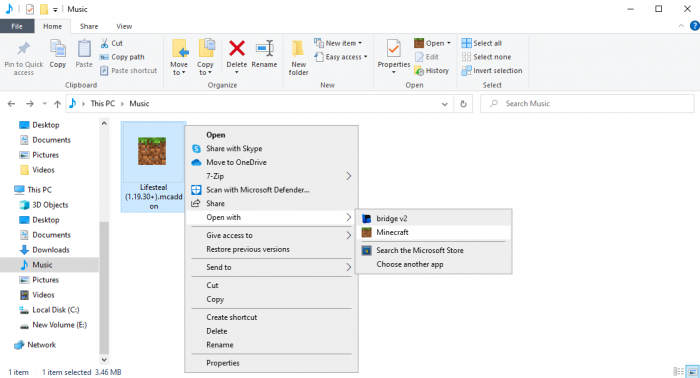Go back with the Back arrow
Image resolution: width=700 pixels, height=378 pixels.
click(12, 104)
